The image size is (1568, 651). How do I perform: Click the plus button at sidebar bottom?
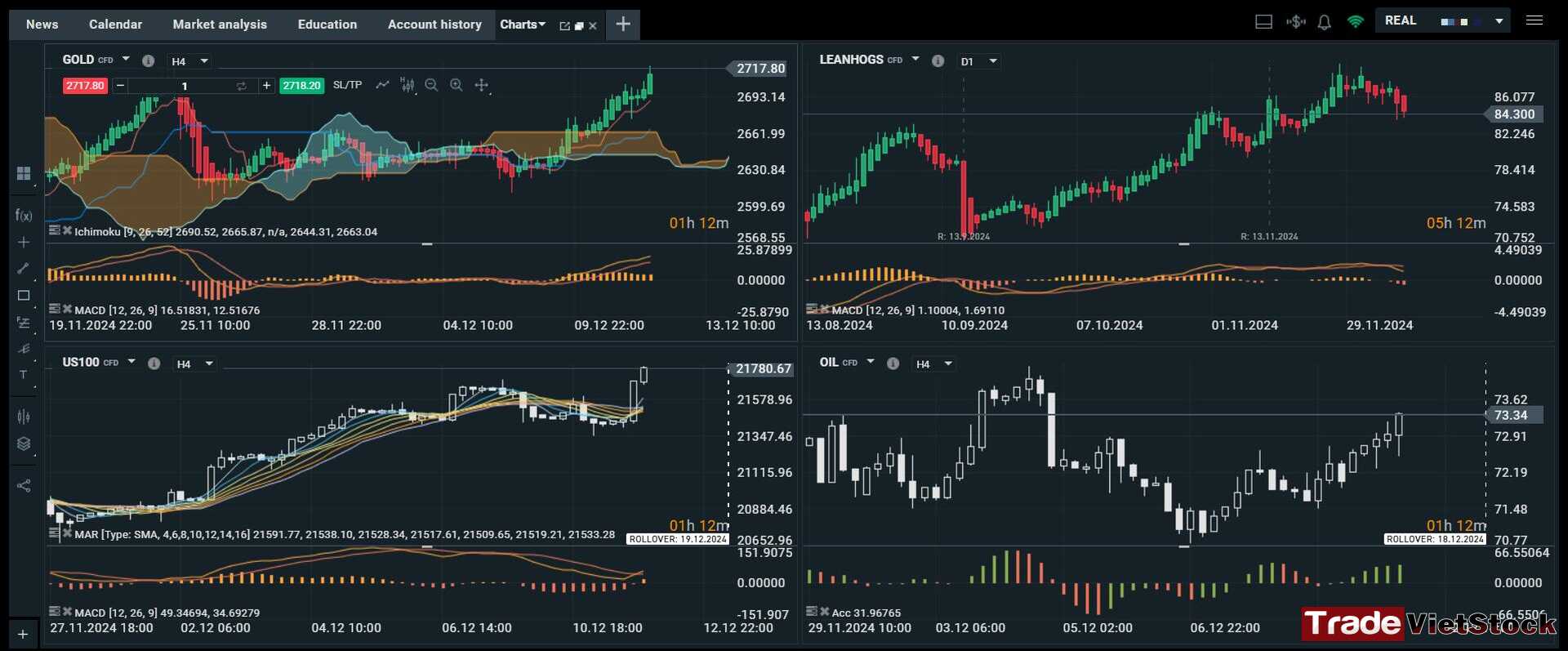point(23,634)
